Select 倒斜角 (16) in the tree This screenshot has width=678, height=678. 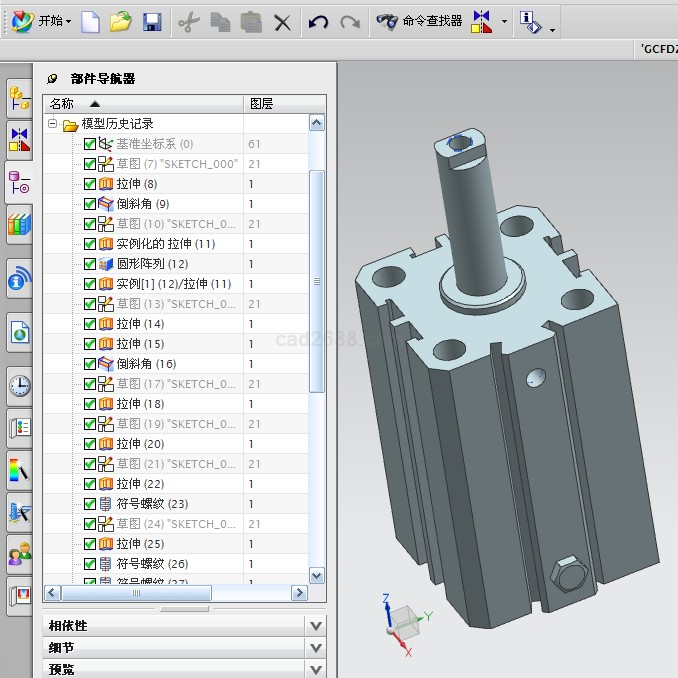[x=146, y=364]
